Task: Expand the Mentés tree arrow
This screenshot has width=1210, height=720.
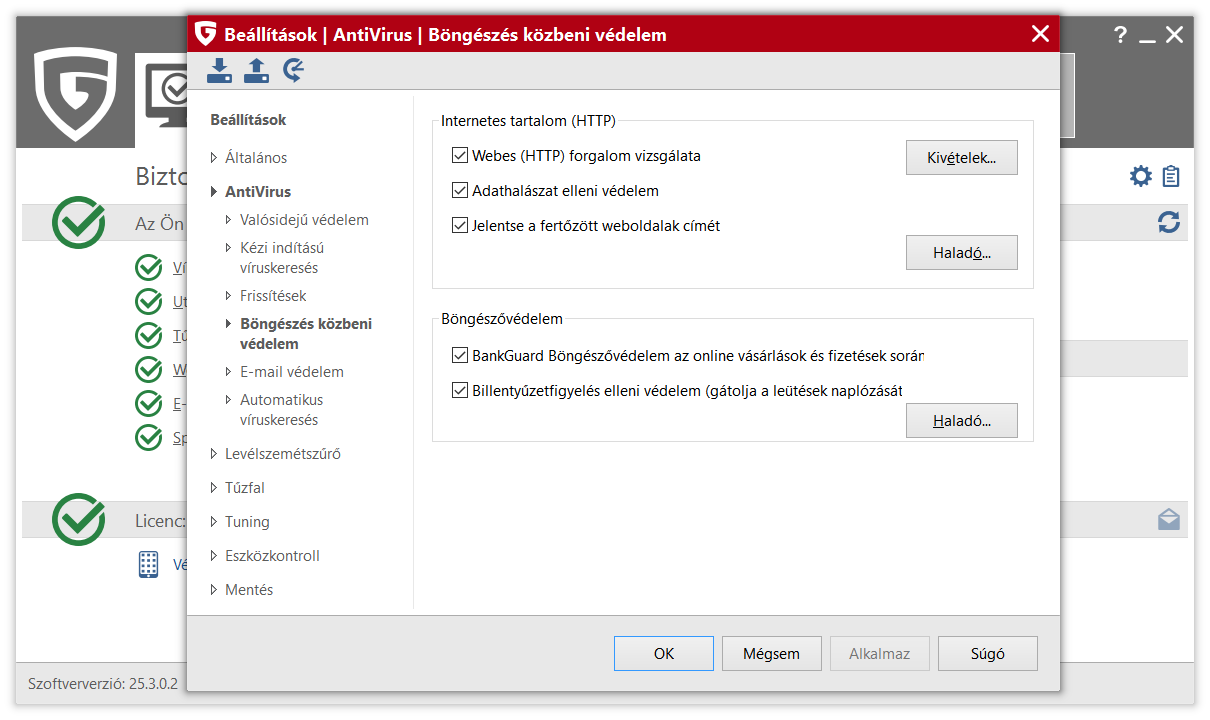Action: pos(214,590)
